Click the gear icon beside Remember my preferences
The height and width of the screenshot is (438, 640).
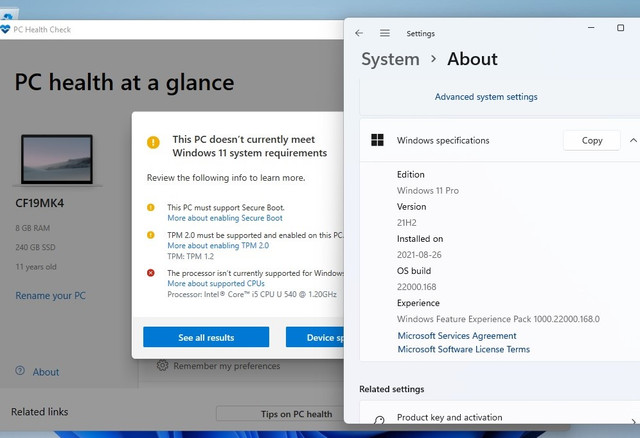click(162, 365)
